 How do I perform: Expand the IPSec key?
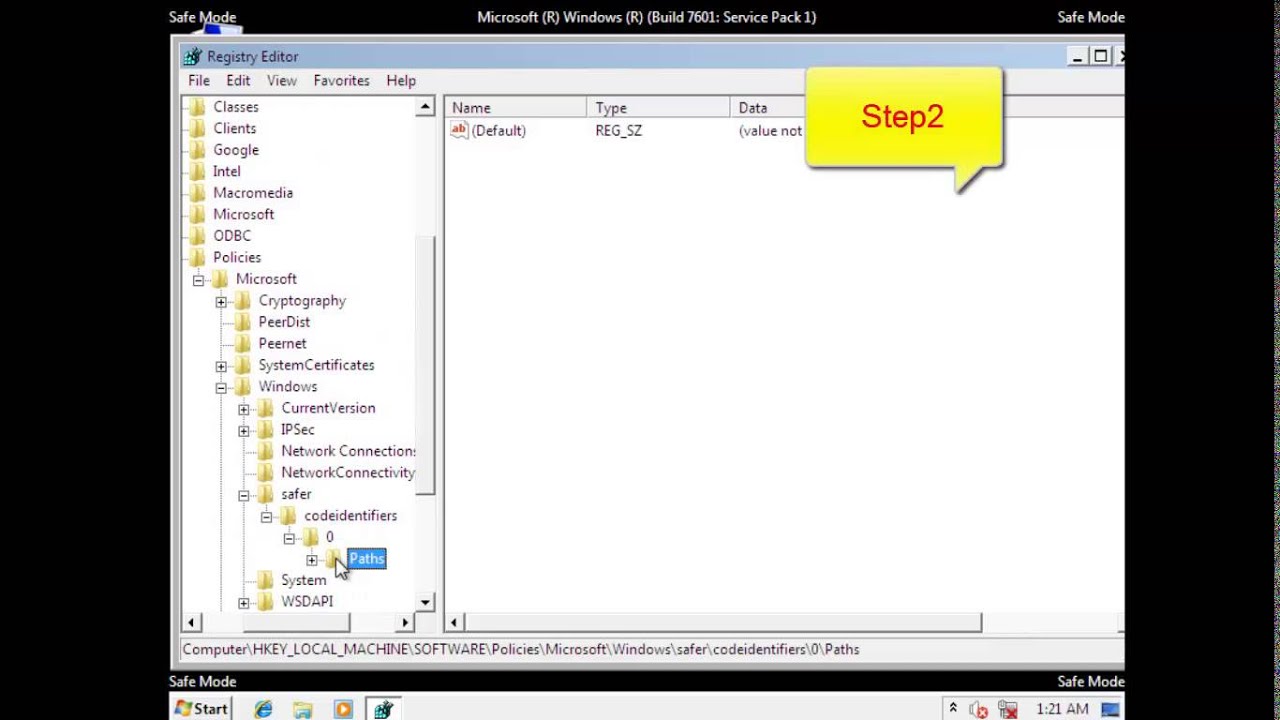click(x=243, y=430)
